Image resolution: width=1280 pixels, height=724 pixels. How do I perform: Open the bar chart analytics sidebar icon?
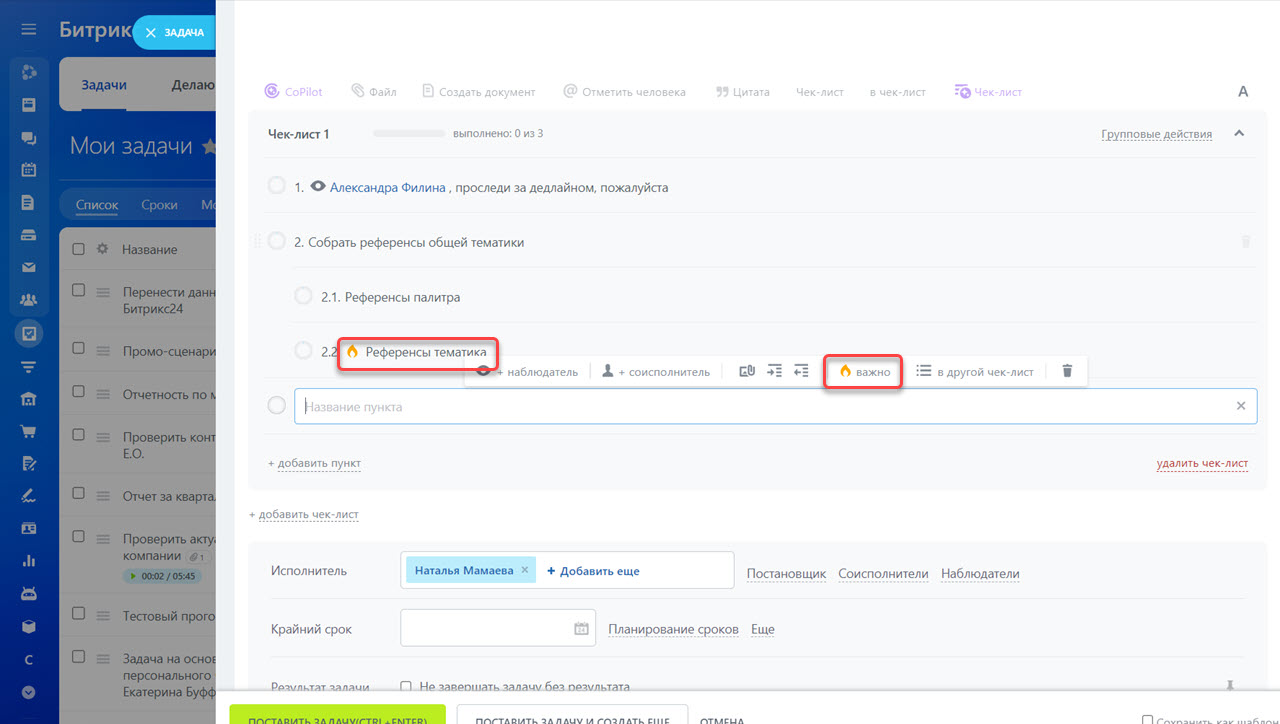pos(29,561)
